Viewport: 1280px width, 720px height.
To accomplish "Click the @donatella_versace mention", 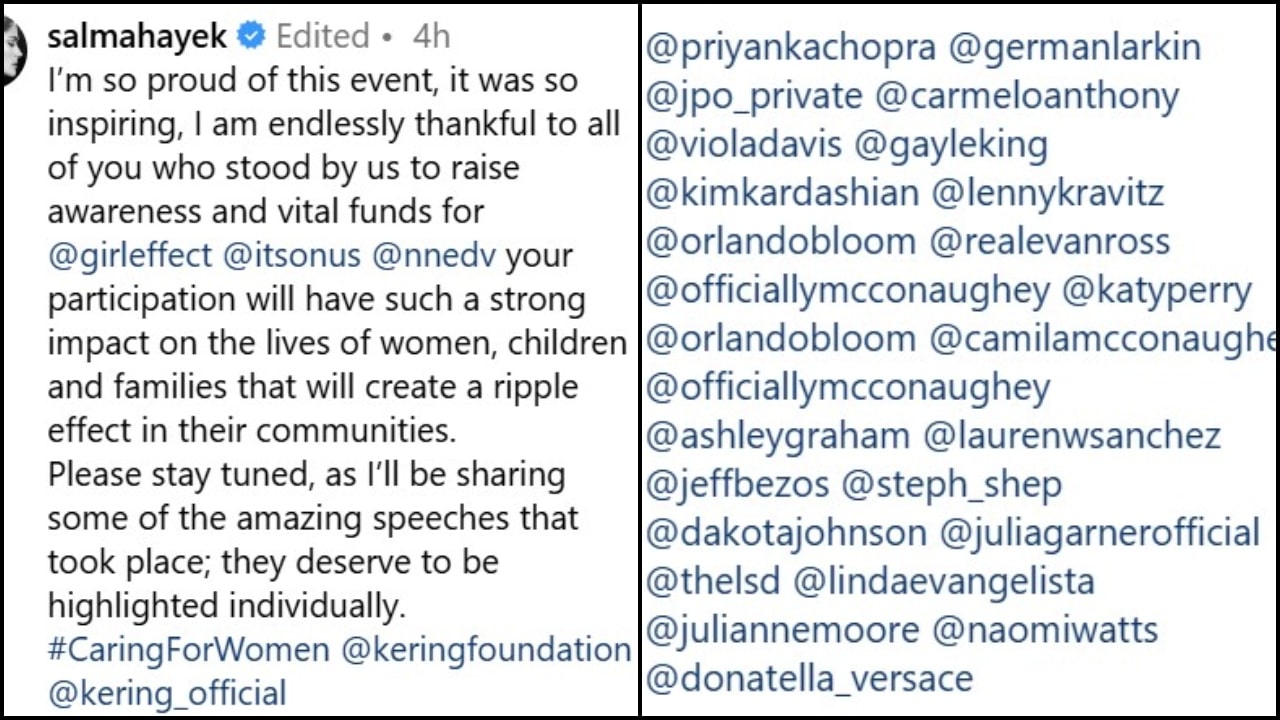I will 810,679.
